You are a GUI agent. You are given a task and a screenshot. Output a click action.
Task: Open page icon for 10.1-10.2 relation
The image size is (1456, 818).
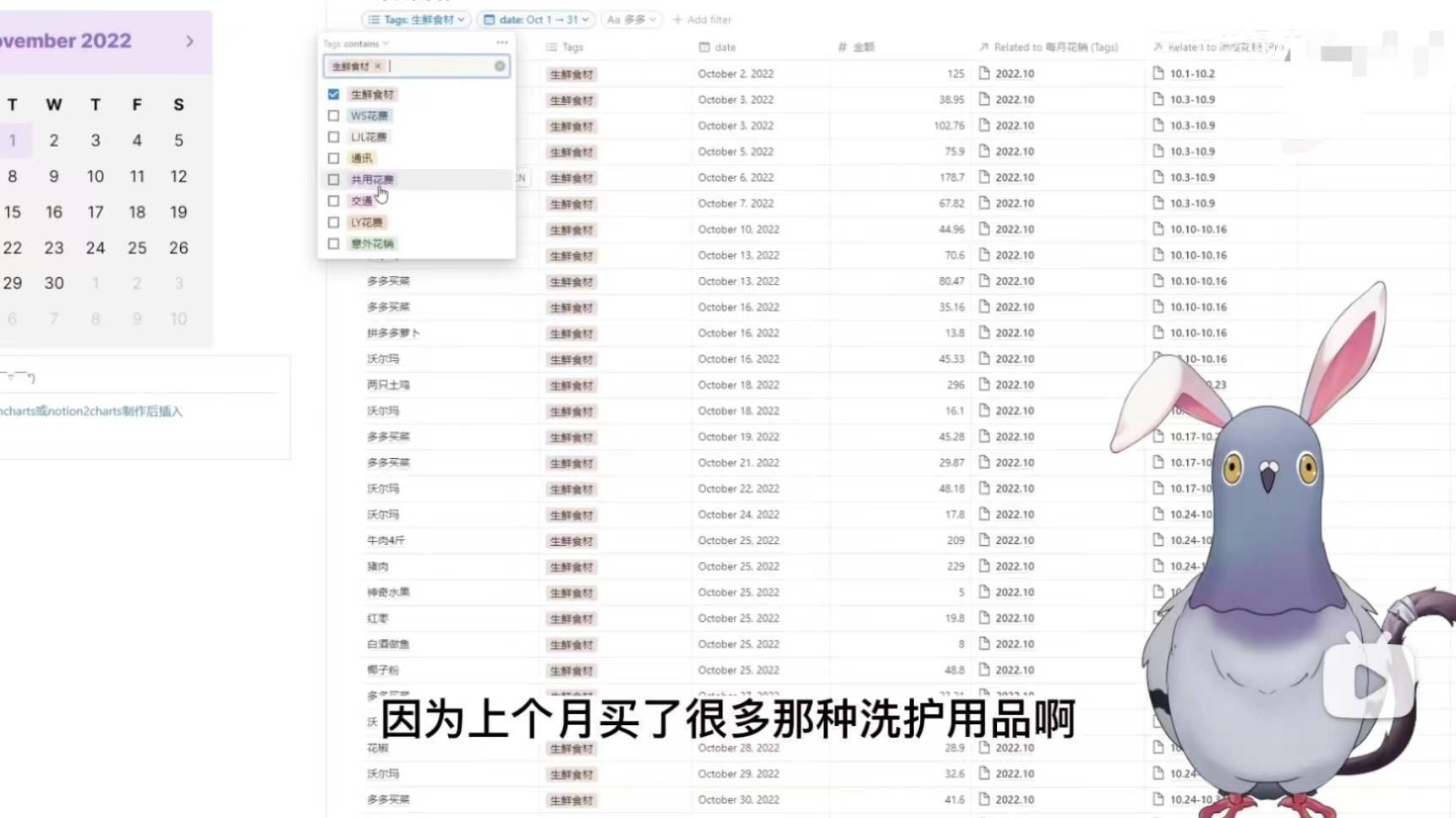click(1158, 74)
